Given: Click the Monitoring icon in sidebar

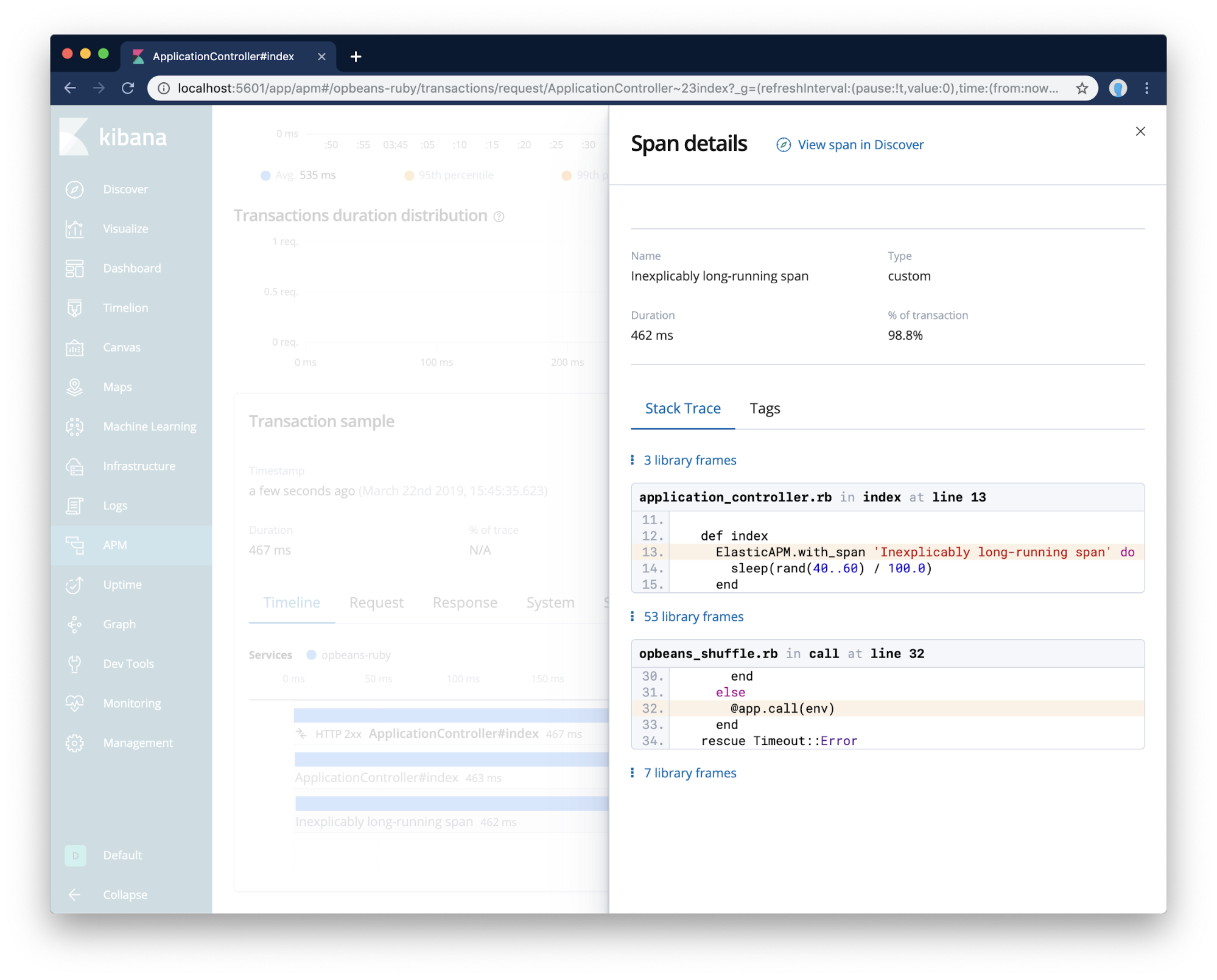Looking at the screenshot, I should tap(77, 702).
